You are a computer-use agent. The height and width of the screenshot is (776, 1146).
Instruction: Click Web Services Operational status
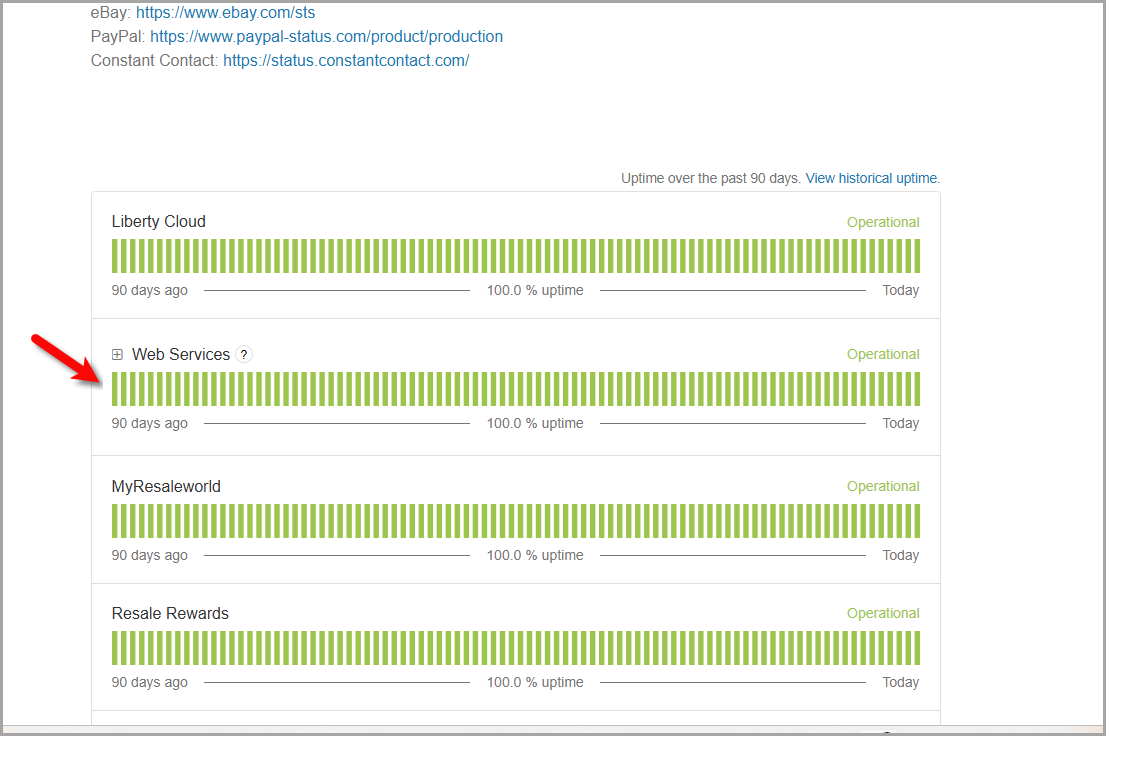(x=883, y=354)
